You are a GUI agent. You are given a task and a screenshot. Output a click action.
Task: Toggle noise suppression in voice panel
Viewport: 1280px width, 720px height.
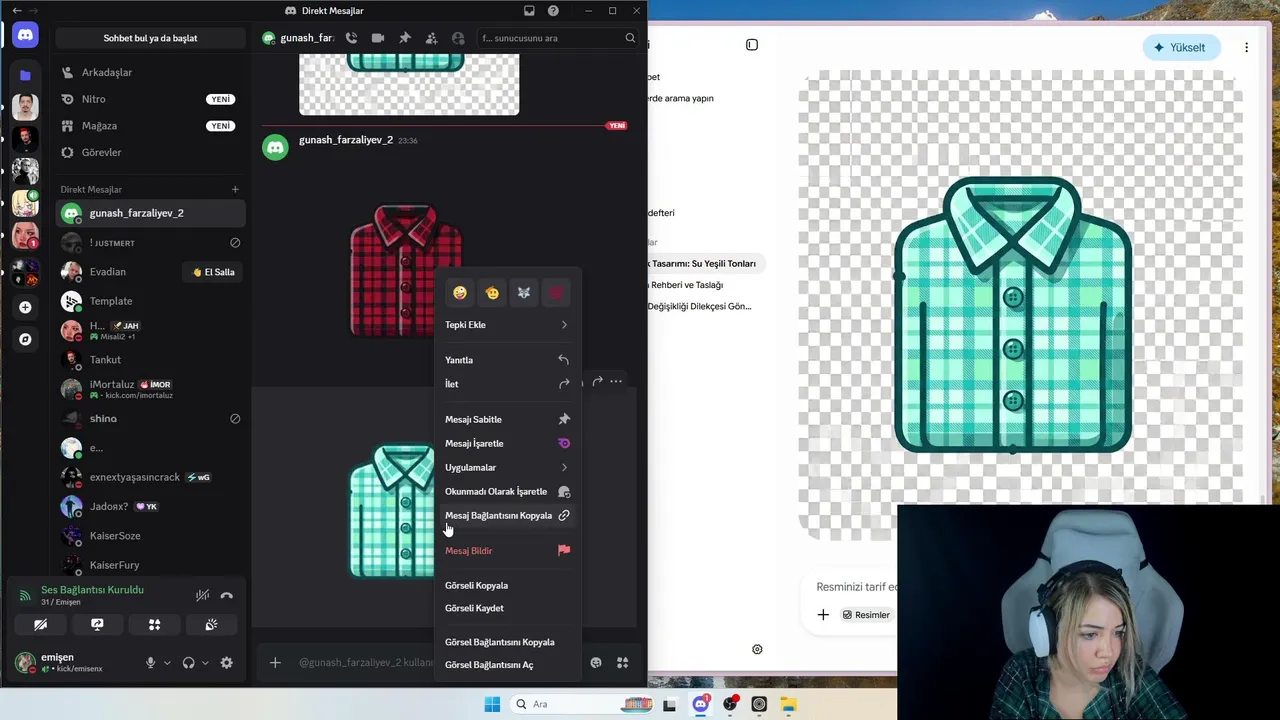point(202,595)
